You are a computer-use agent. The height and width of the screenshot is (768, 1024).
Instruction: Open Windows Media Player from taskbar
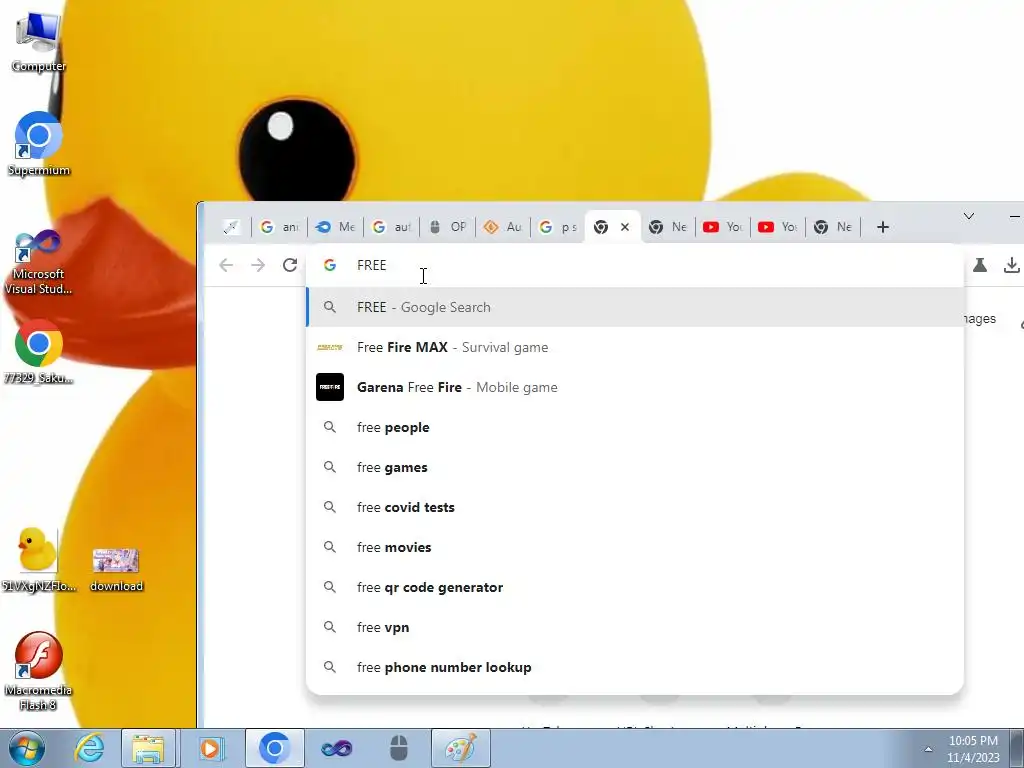210,748
